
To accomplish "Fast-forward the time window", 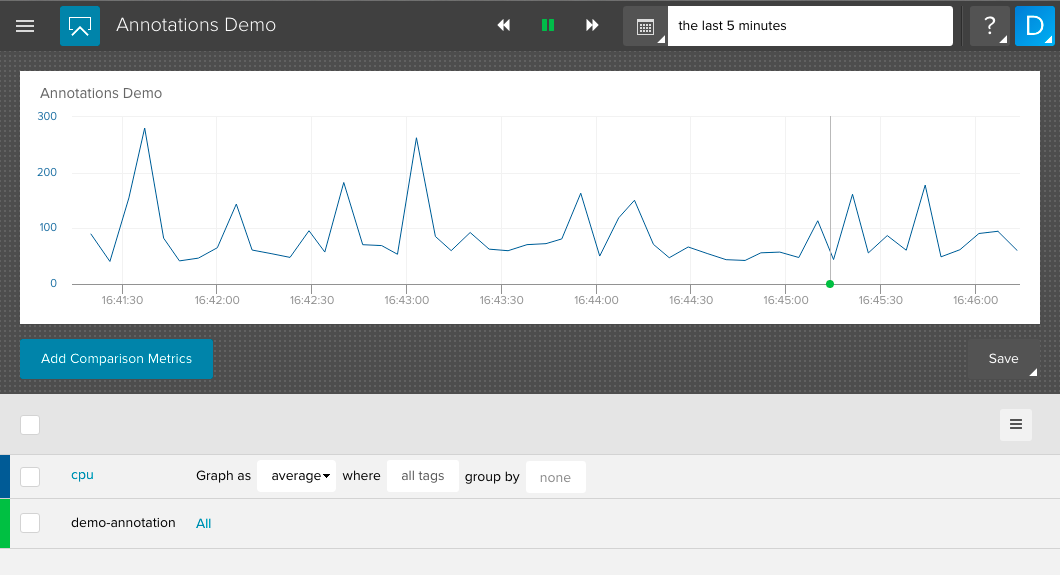I will [x=592, y=26].
